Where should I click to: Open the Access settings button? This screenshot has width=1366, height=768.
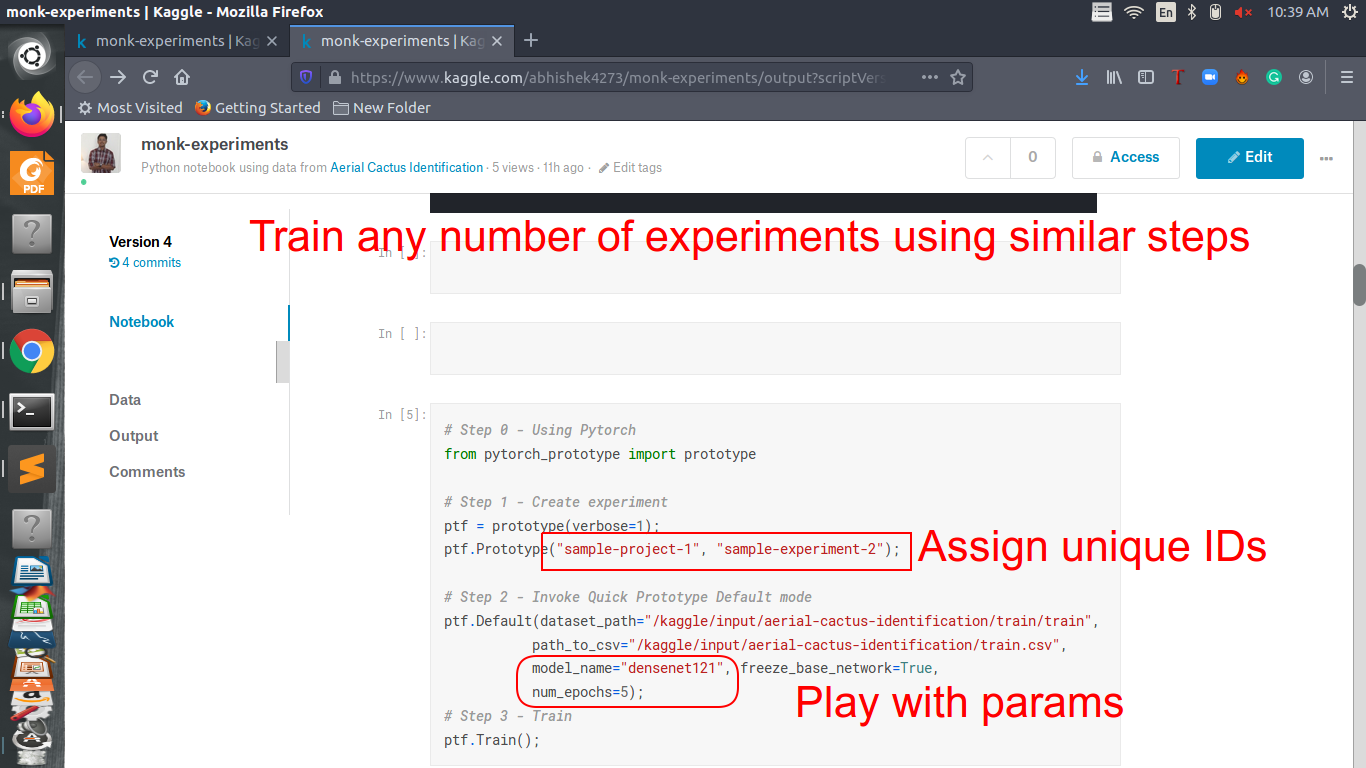pyautogui.click(x=1126, y=158)
